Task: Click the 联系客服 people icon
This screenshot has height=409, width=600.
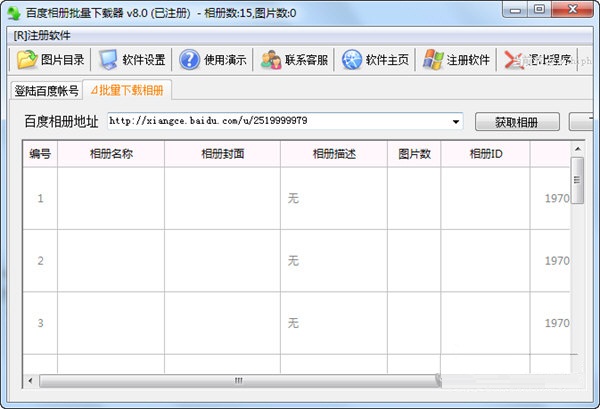Action: tap(271, 60)
